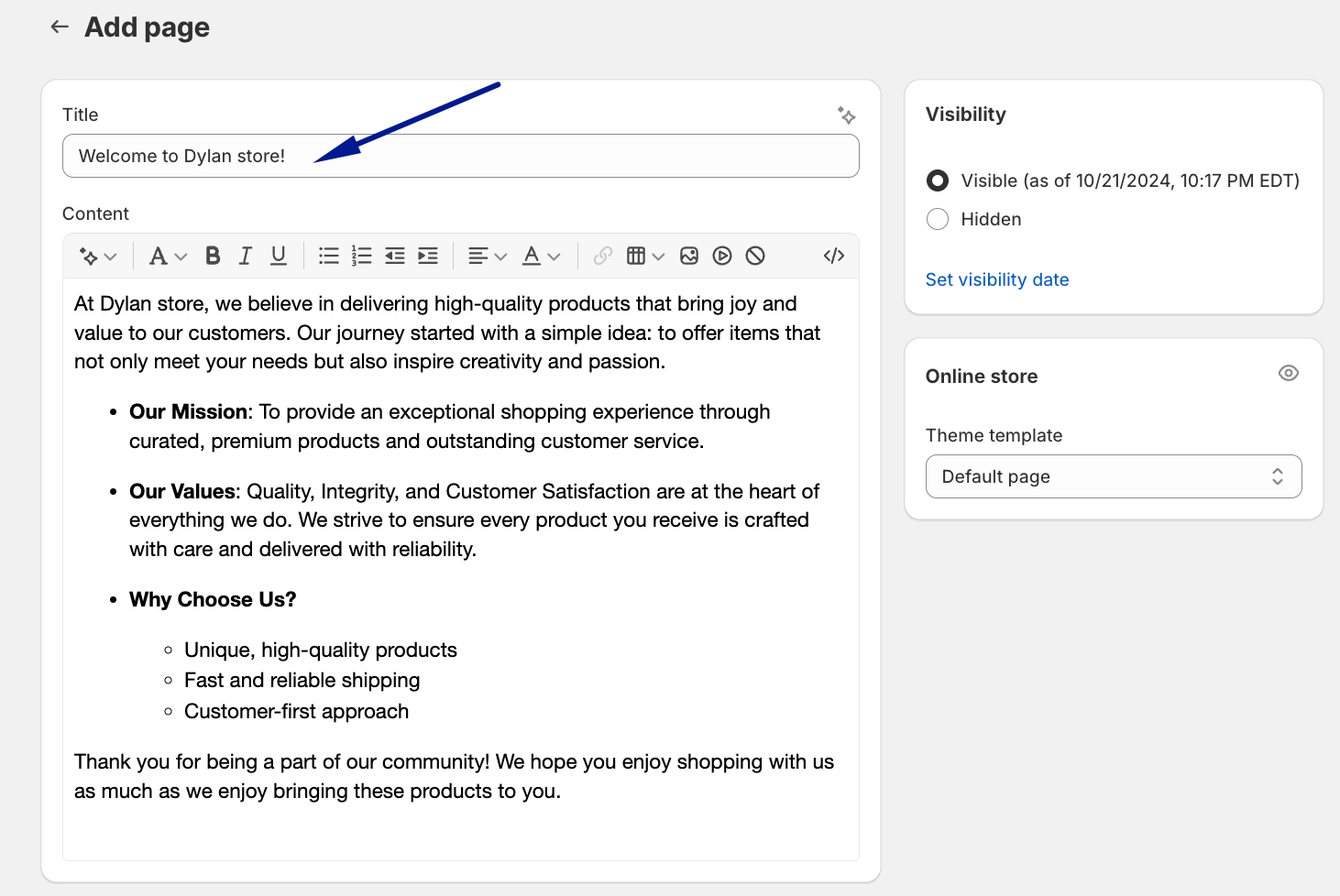Select the Hidden radio option
Image resolution: width=1340 pixels, height=896 pixels.
[x=938, y=219]
